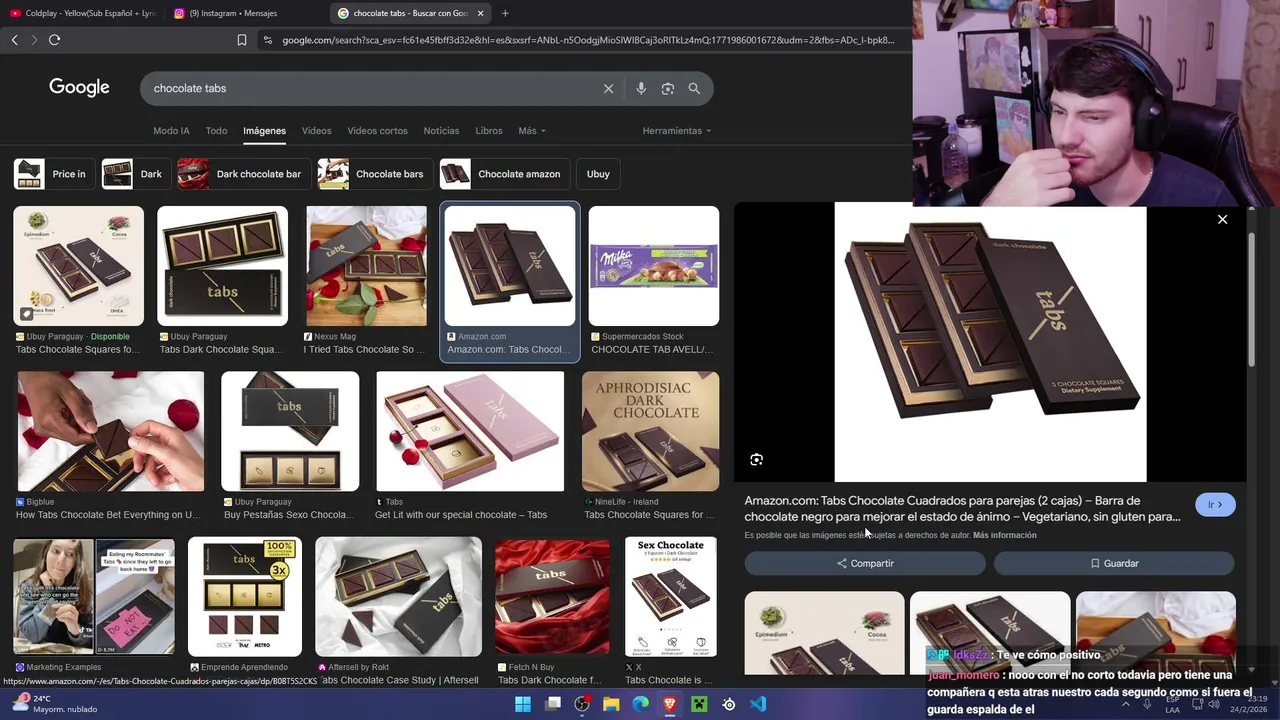Open the Buy Pestañas Sexo Chocolate thumbnail
The height and width of the screenshot is (720, 1280).
[290, 431]
